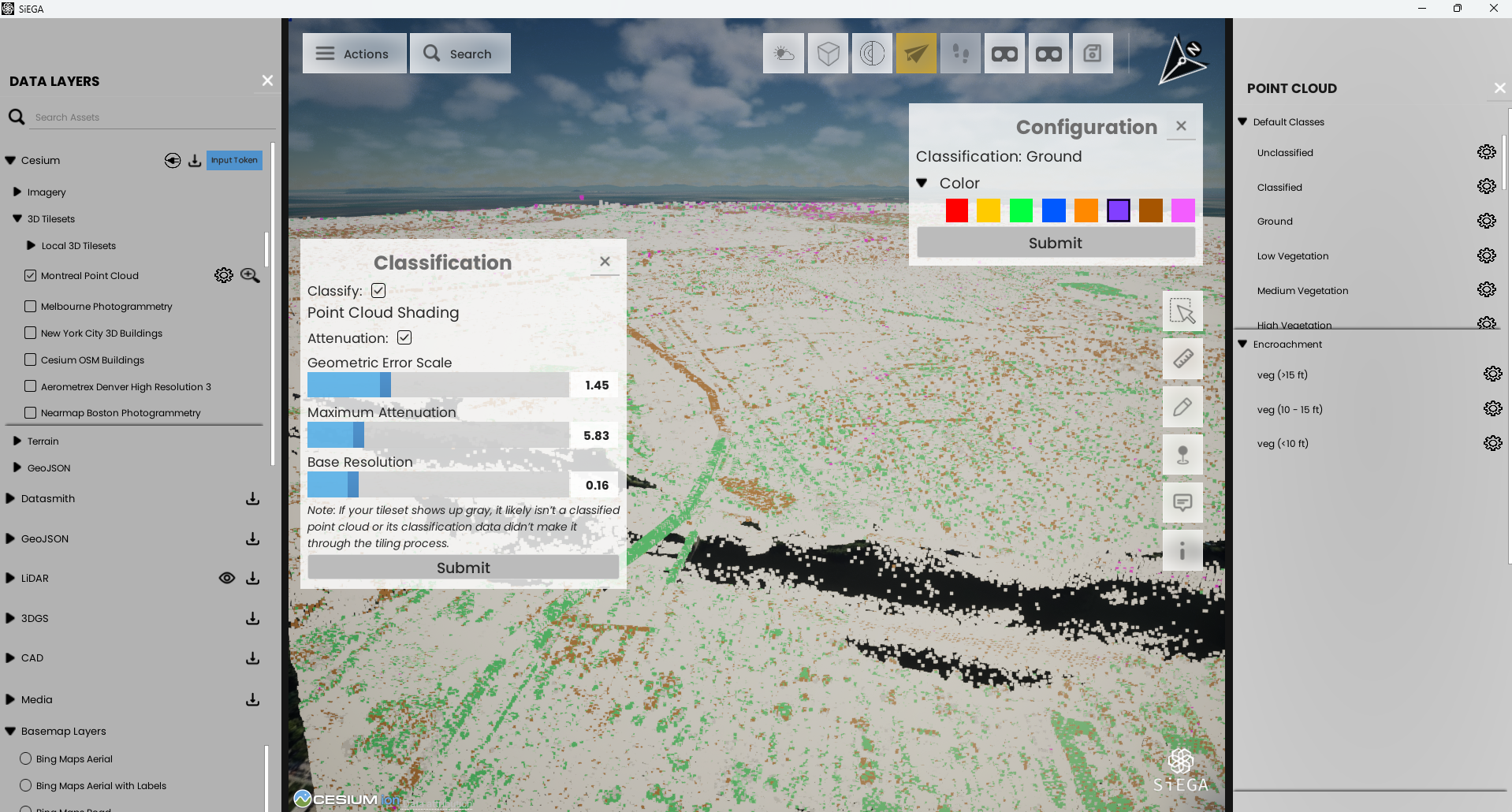Image resolution: width=1512 pixels, height=812 pixels.
Task: Toggle LiDAR layer visibility eye
Action: pyautogui.click(x=226, y=578)
